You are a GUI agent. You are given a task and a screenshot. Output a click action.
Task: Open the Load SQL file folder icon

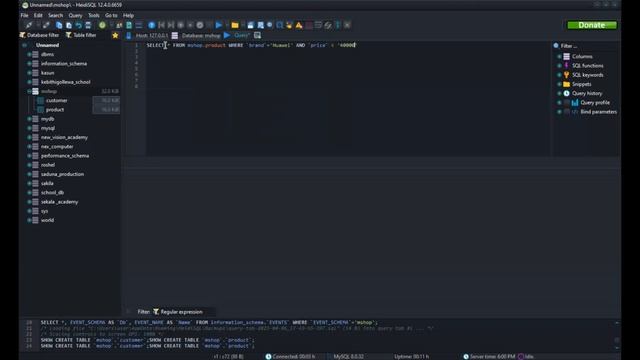235,25
